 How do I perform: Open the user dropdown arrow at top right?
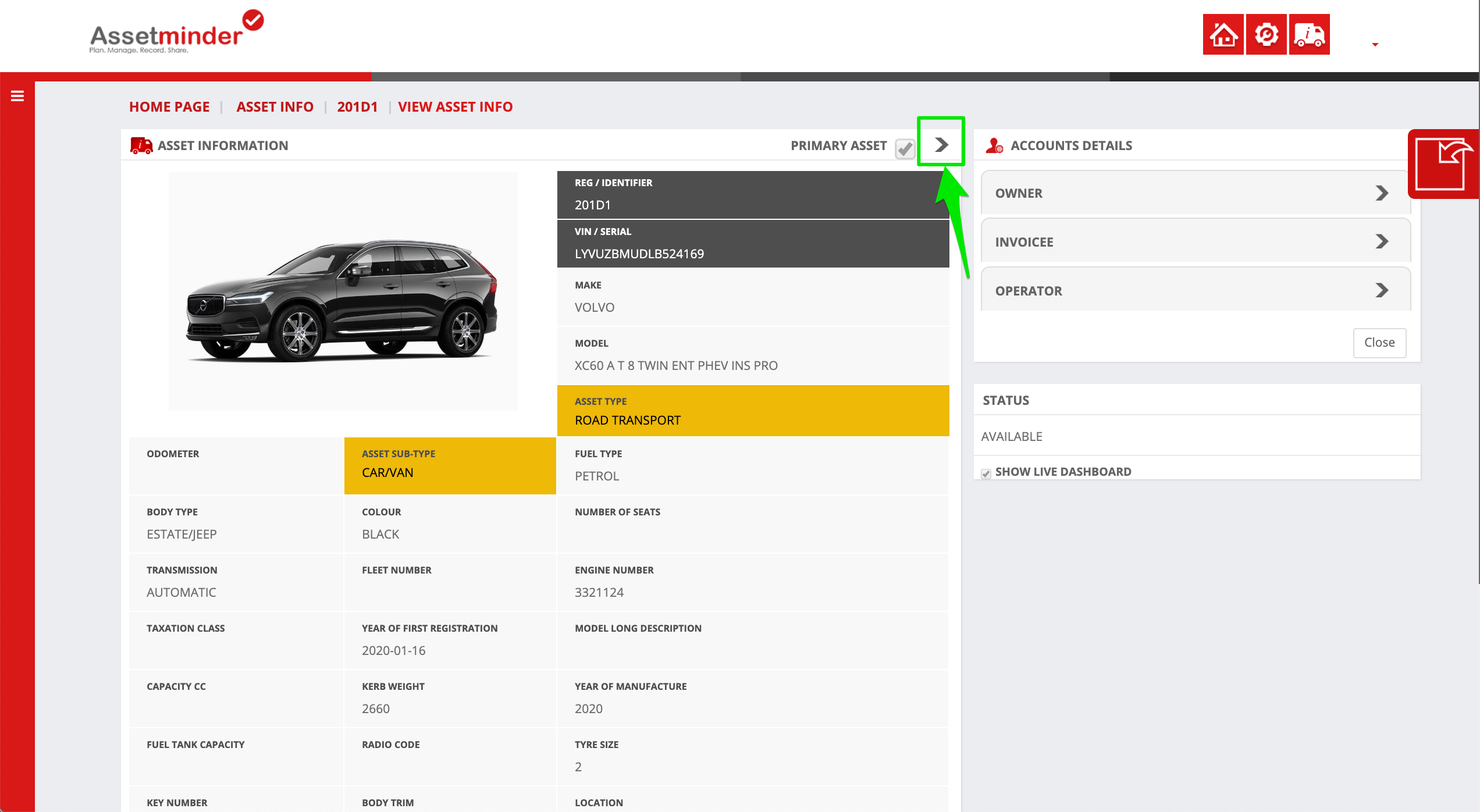coord(1375,44)
